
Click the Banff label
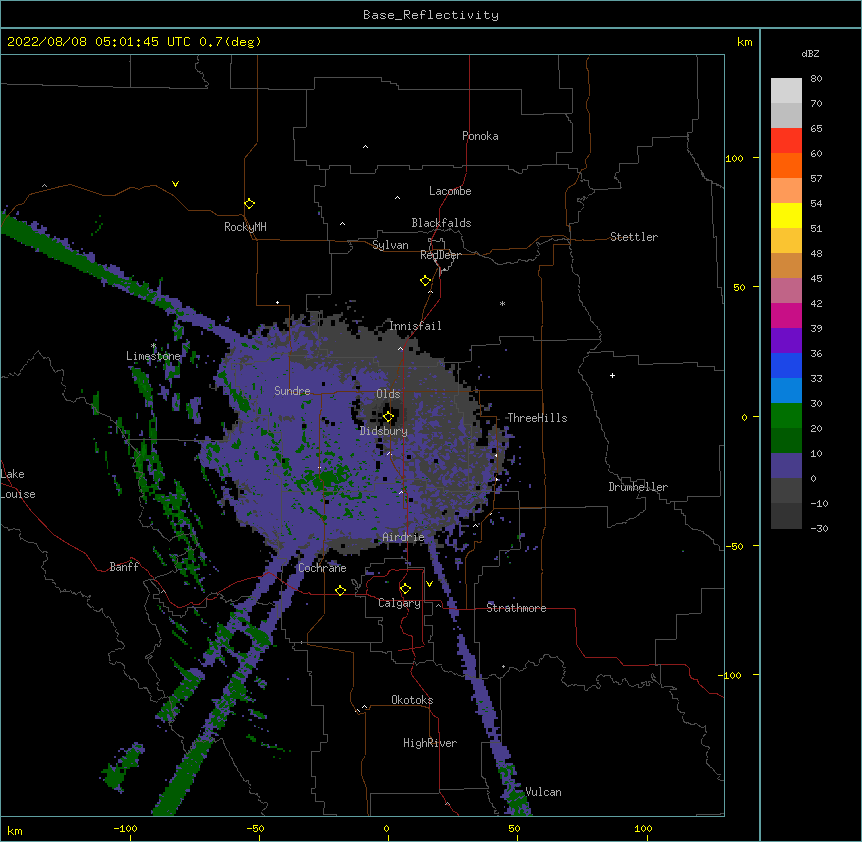point(124,567)
